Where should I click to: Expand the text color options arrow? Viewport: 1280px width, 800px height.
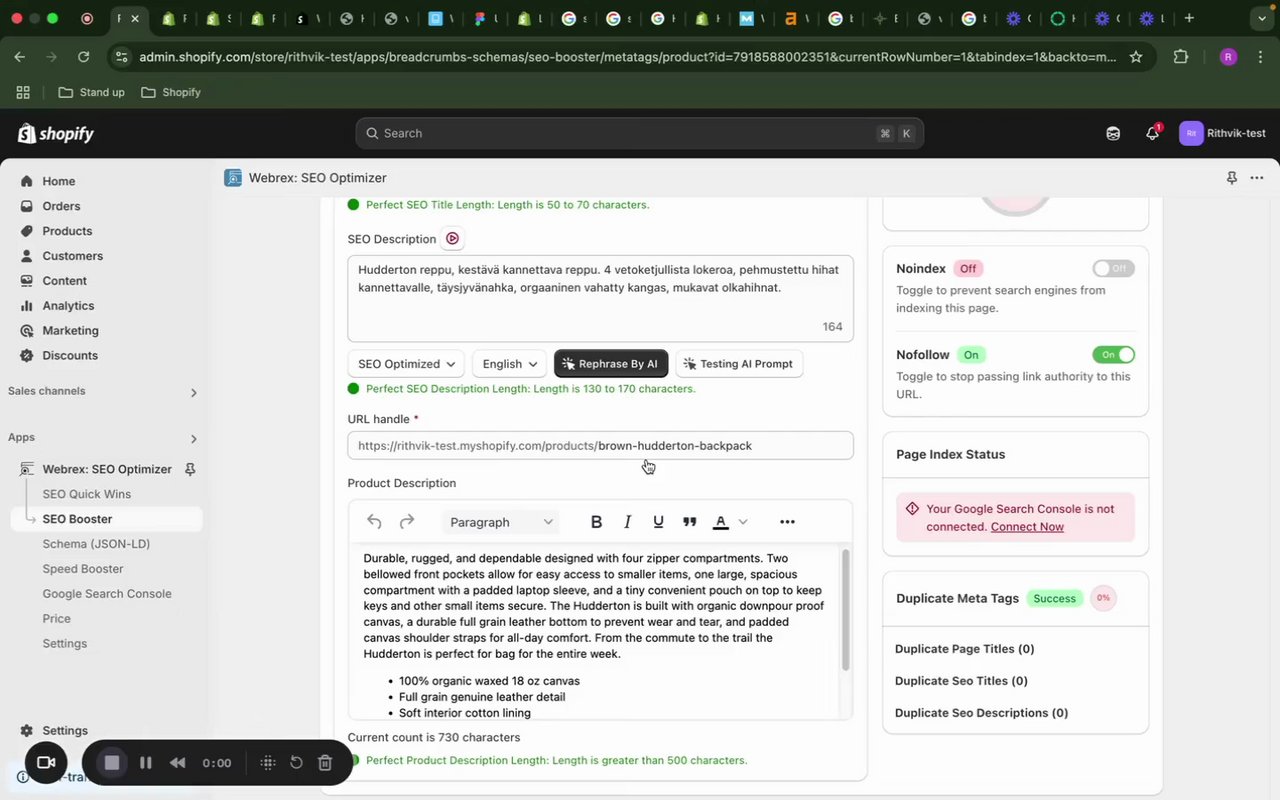(743, 522)
